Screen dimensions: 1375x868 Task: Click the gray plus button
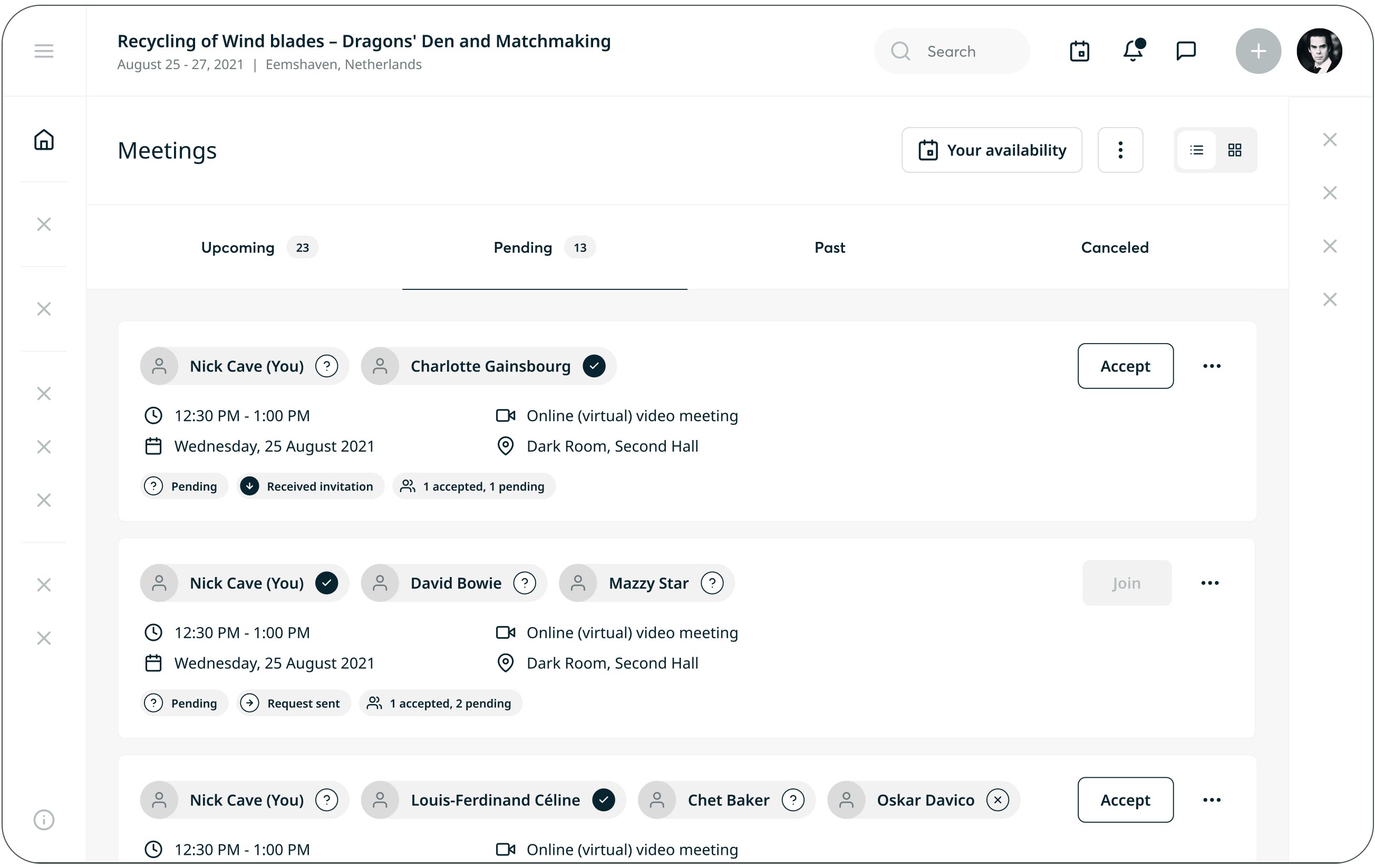1258,51
